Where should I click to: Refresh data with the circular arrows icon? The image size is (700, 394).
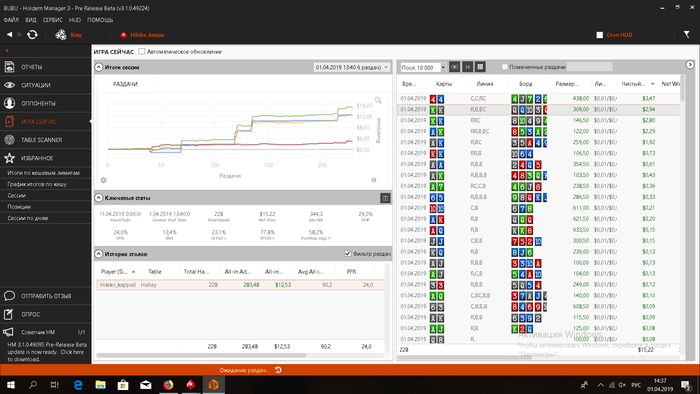click(32, 34)
